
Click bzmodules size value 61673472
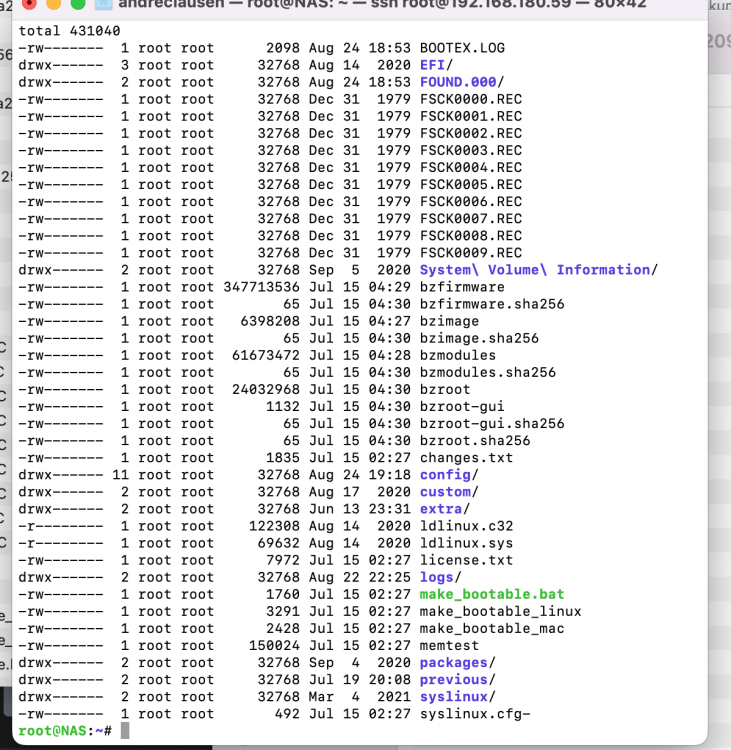pyautogui.click(x=266, y=355)
